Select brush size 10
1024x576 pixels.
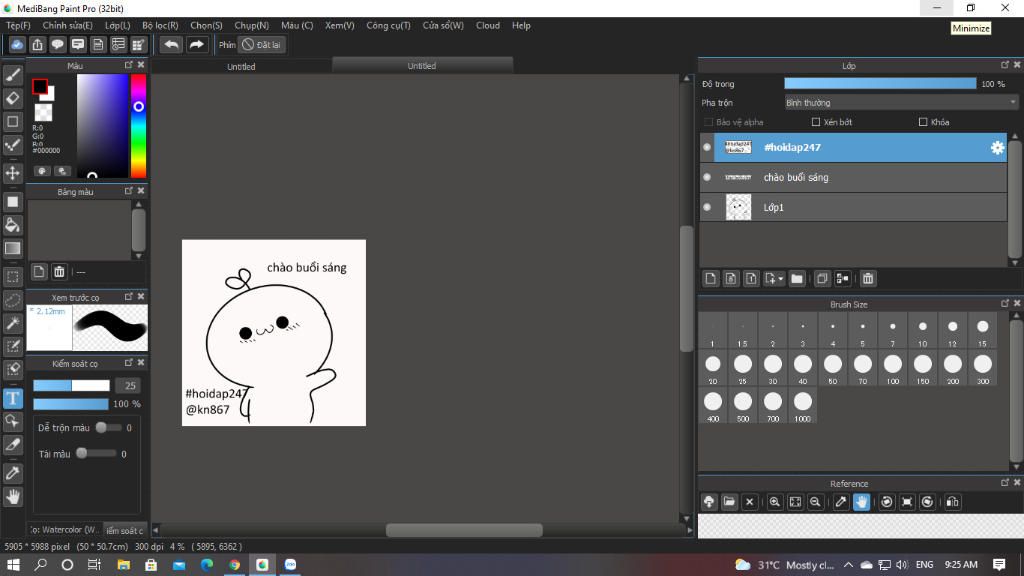click(922, 332)
